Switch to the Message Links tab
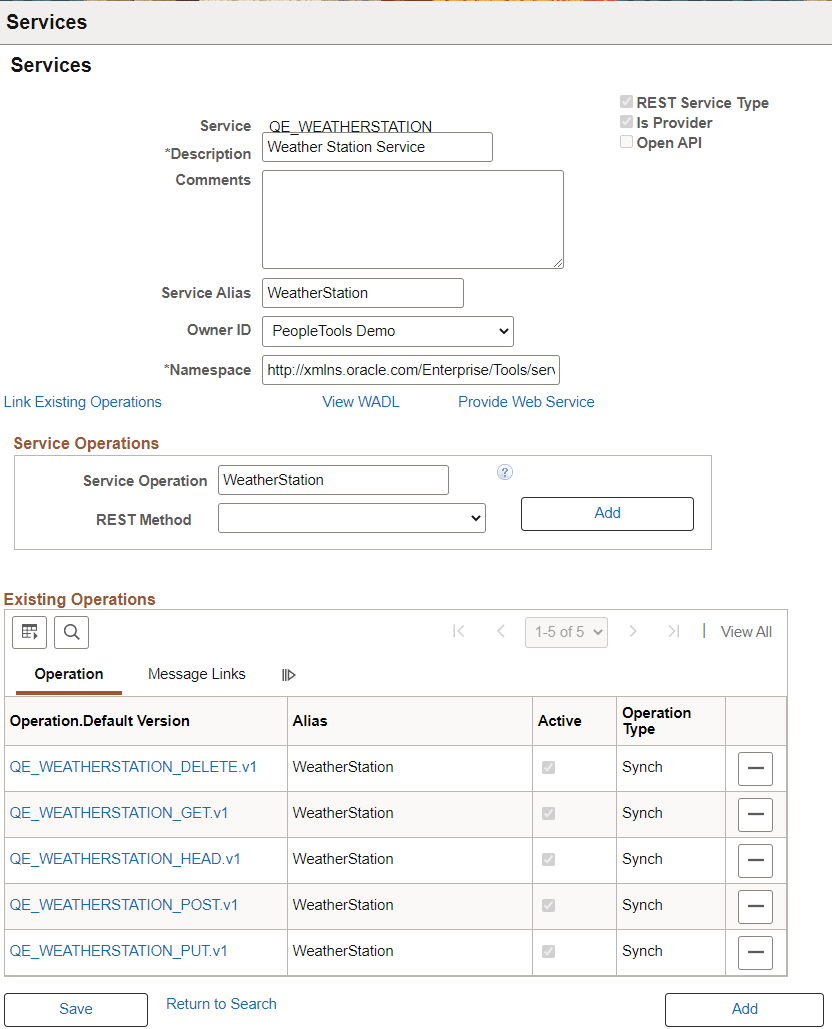832x1029 pixels. (x=197, y=674)
